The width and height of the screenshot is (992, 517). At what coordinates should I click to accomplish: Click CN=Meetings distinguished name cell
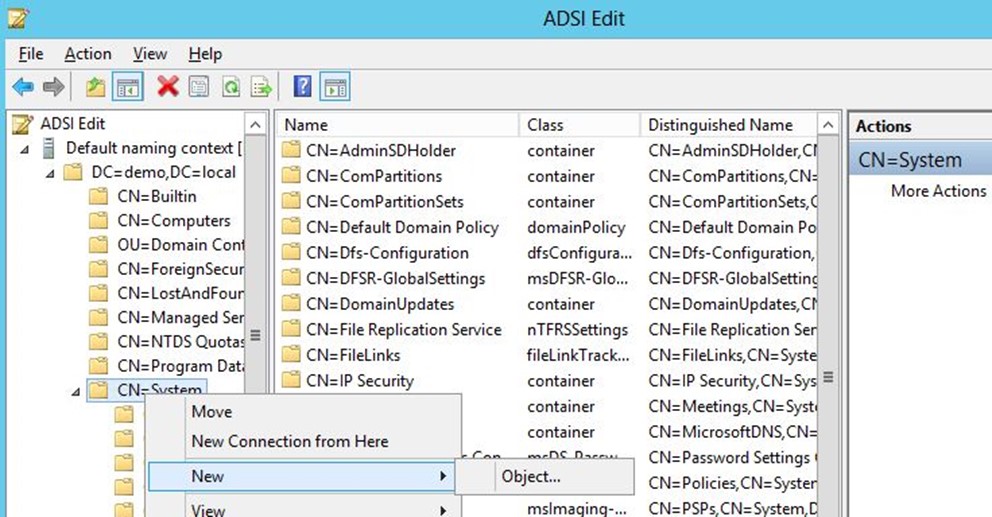[x=732, y=406]
